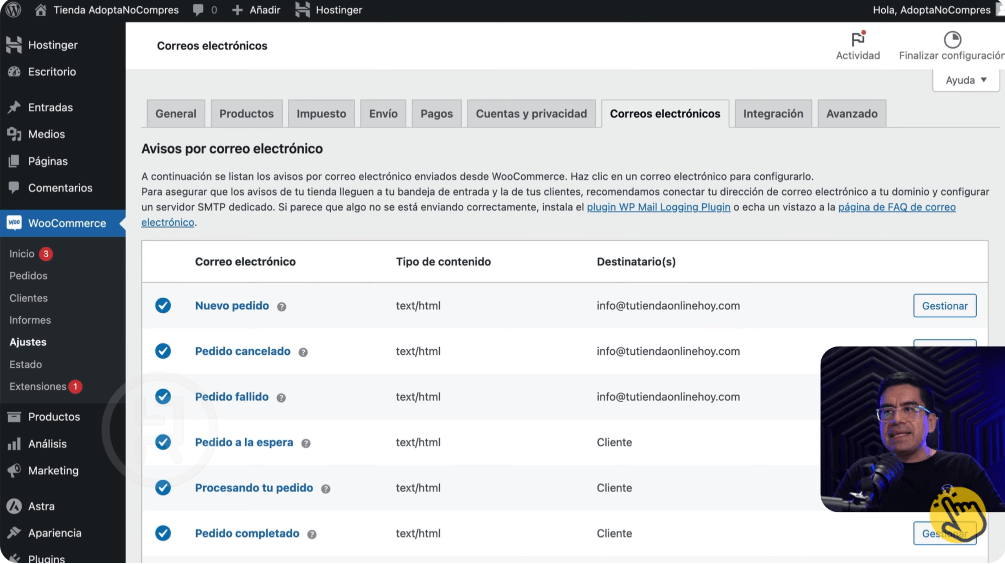This screenshot has width=1005, height=564.
Task: Open the Cuentas y privacidad tab
Action: coord(531,113)
